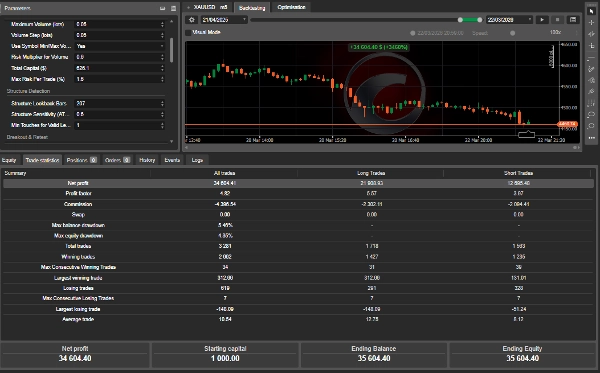Click the Speed slider handle
Viewport: 600px width, 373px height.
point(512,33)
